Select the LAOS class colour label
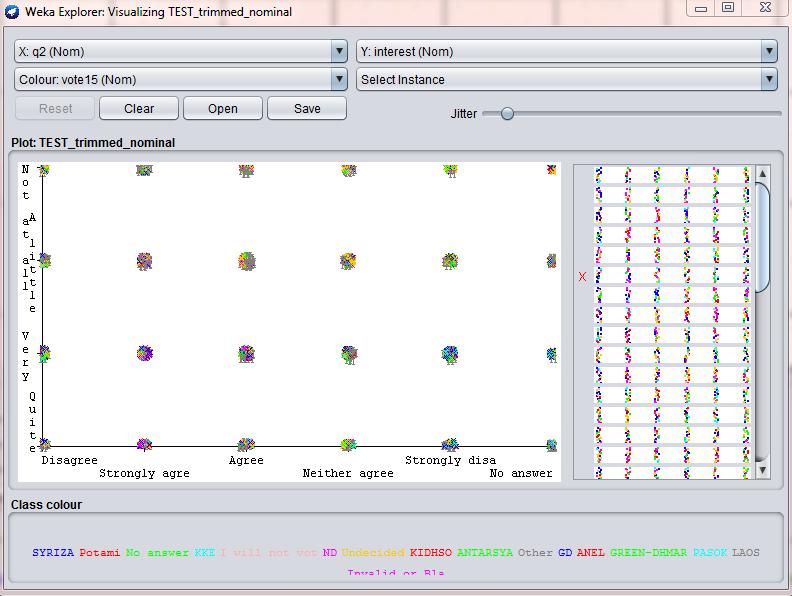Screen dimensions: 792x596 pyautogui.click(x=746, y=553)
